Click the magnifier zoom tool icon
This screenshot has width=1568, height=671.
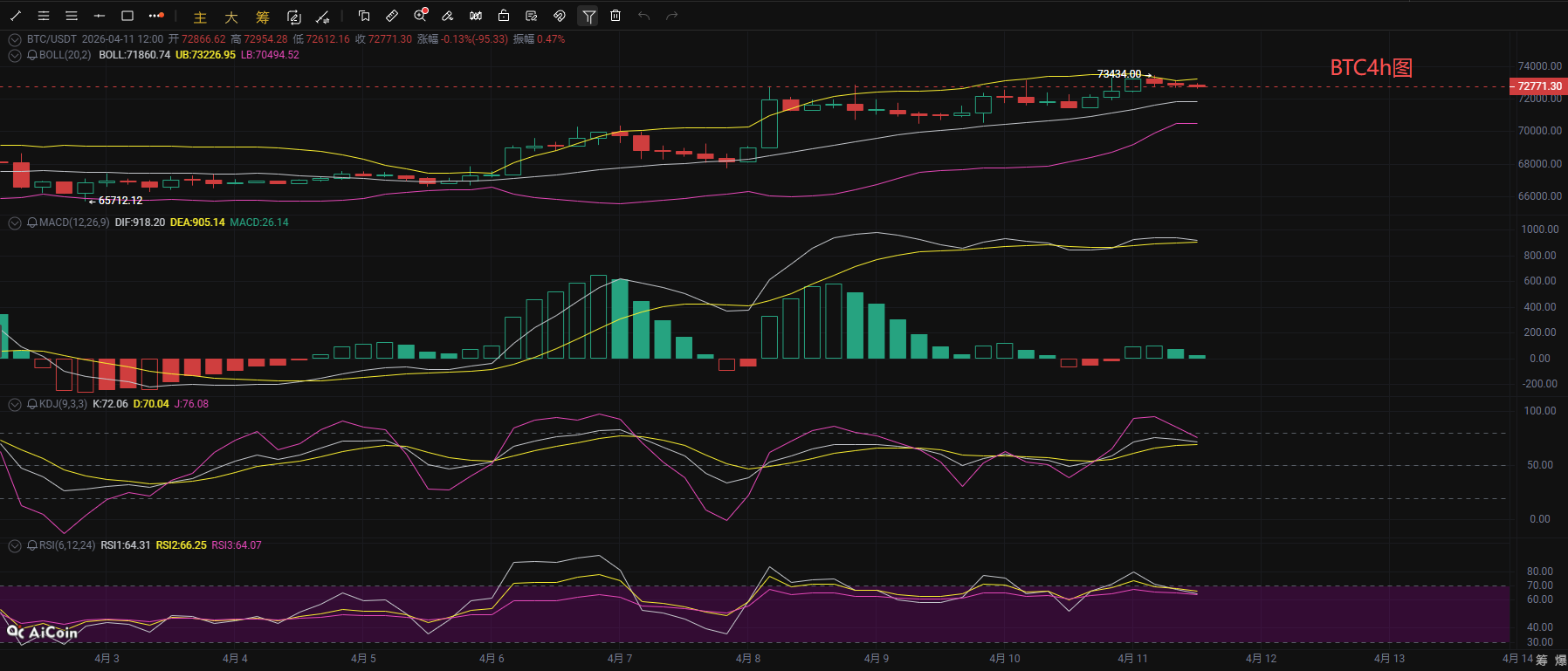[x=420, y=16]
